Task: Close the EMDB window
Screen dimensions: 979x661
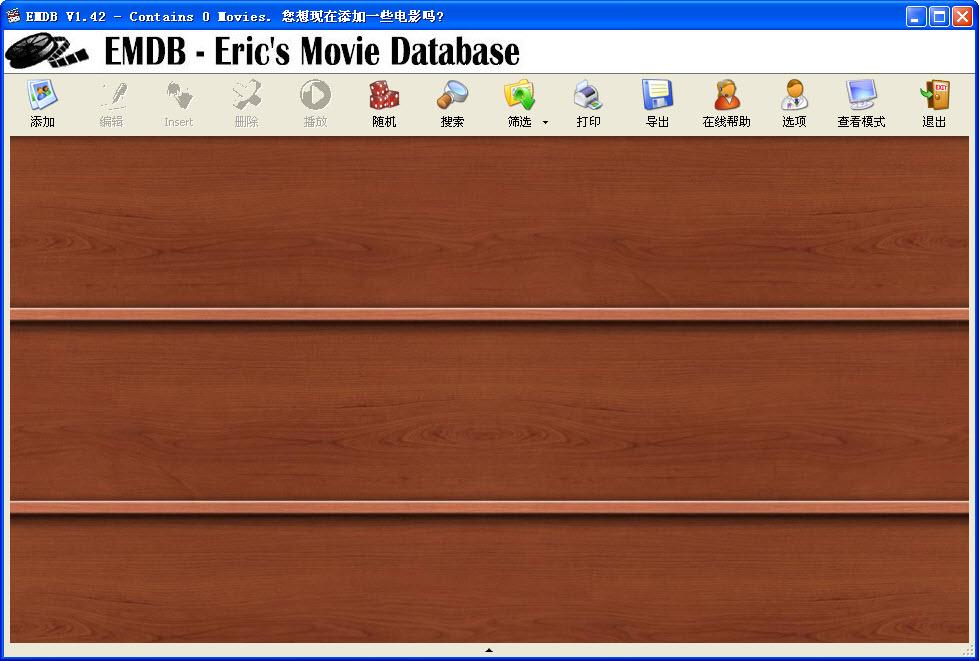Action: click(x=962, y=16)
